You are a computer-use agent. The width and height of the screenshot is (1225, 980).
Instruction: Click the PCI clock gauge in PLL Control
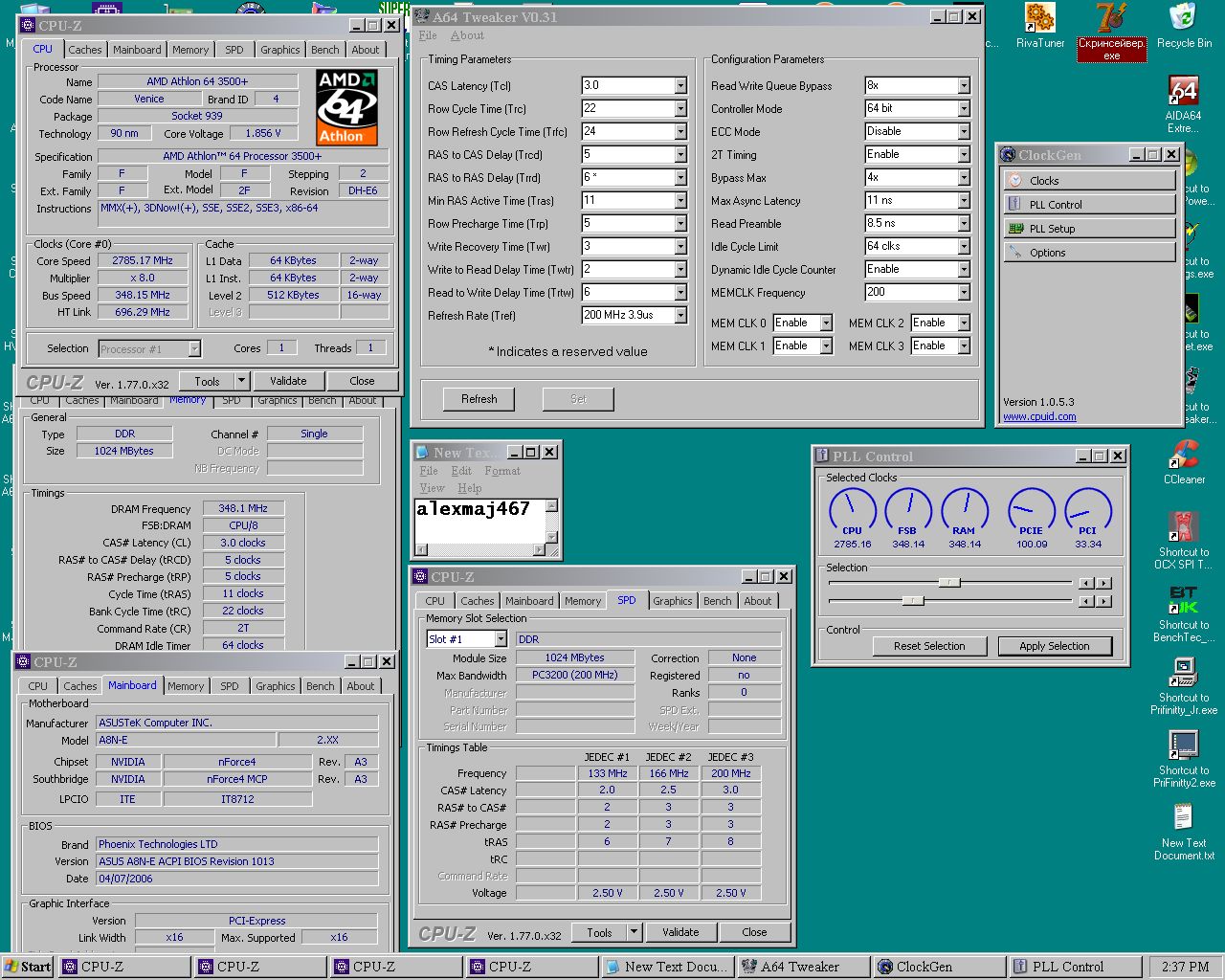1088,511
